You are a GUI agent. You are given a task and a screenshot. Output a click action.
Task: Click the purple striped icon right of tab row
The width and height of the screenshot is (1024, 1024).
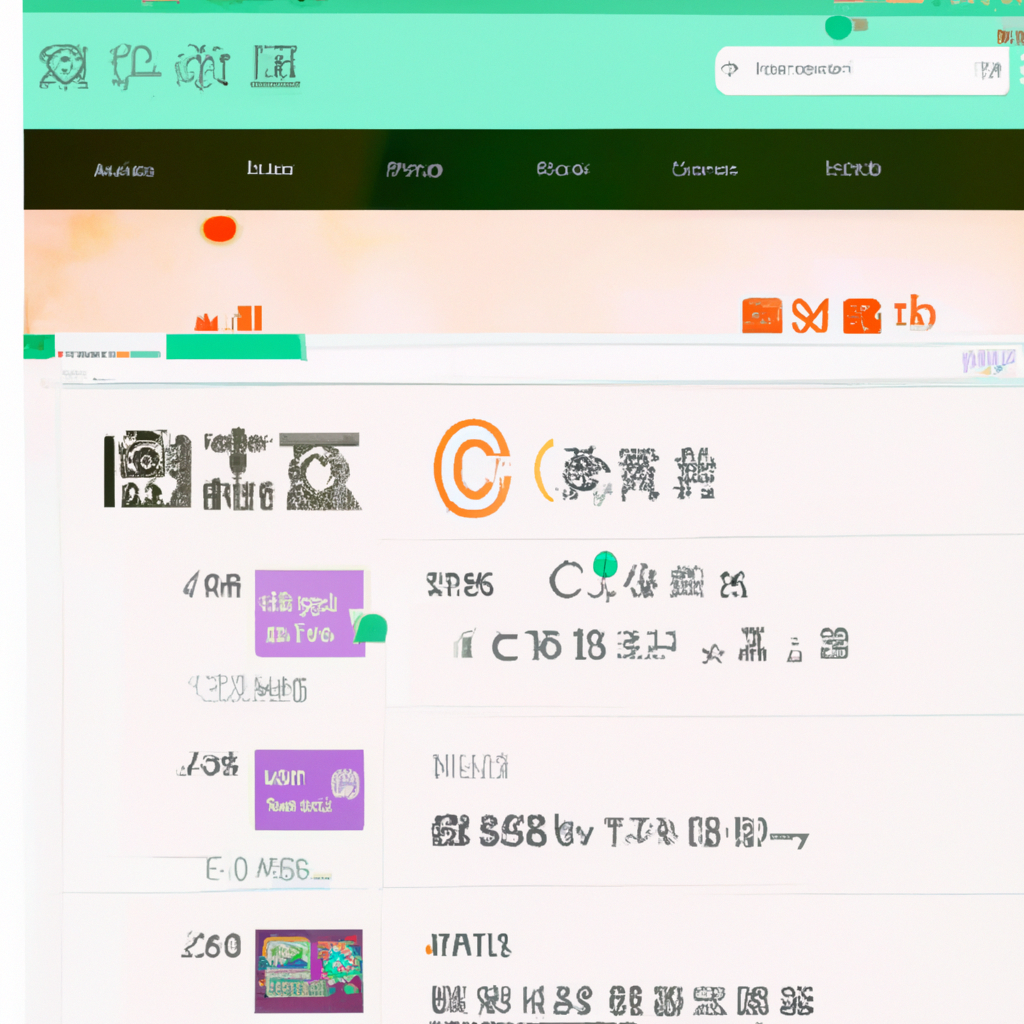[x=988, y=361]
